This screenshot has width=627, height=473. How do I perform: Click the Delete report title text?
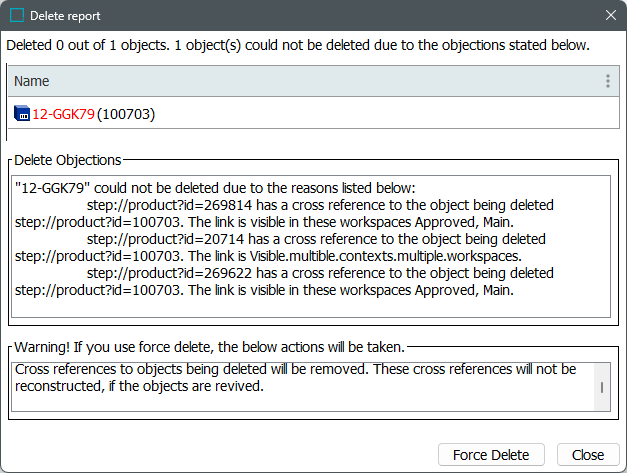pyautogui.click(x=65, y=16)
